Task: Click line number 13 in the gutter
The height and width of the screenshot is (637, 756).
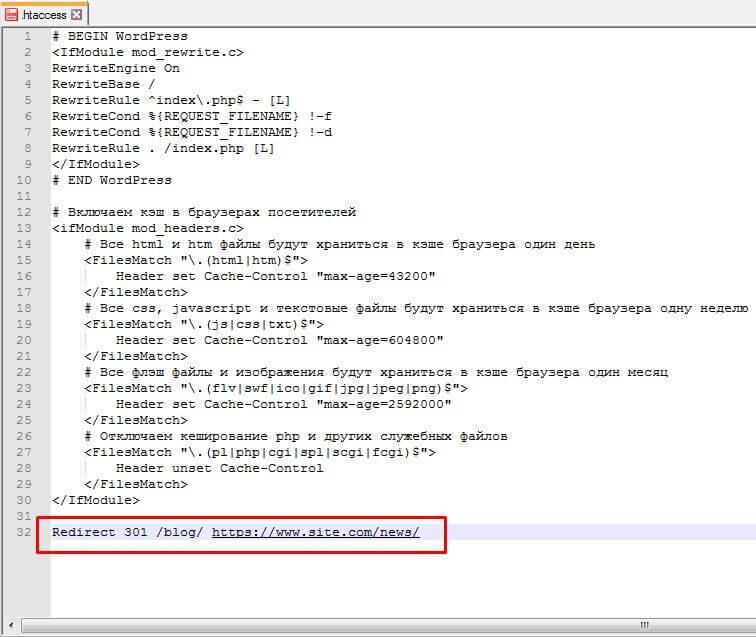Action: pyautogui.click(x=24, y=228)
